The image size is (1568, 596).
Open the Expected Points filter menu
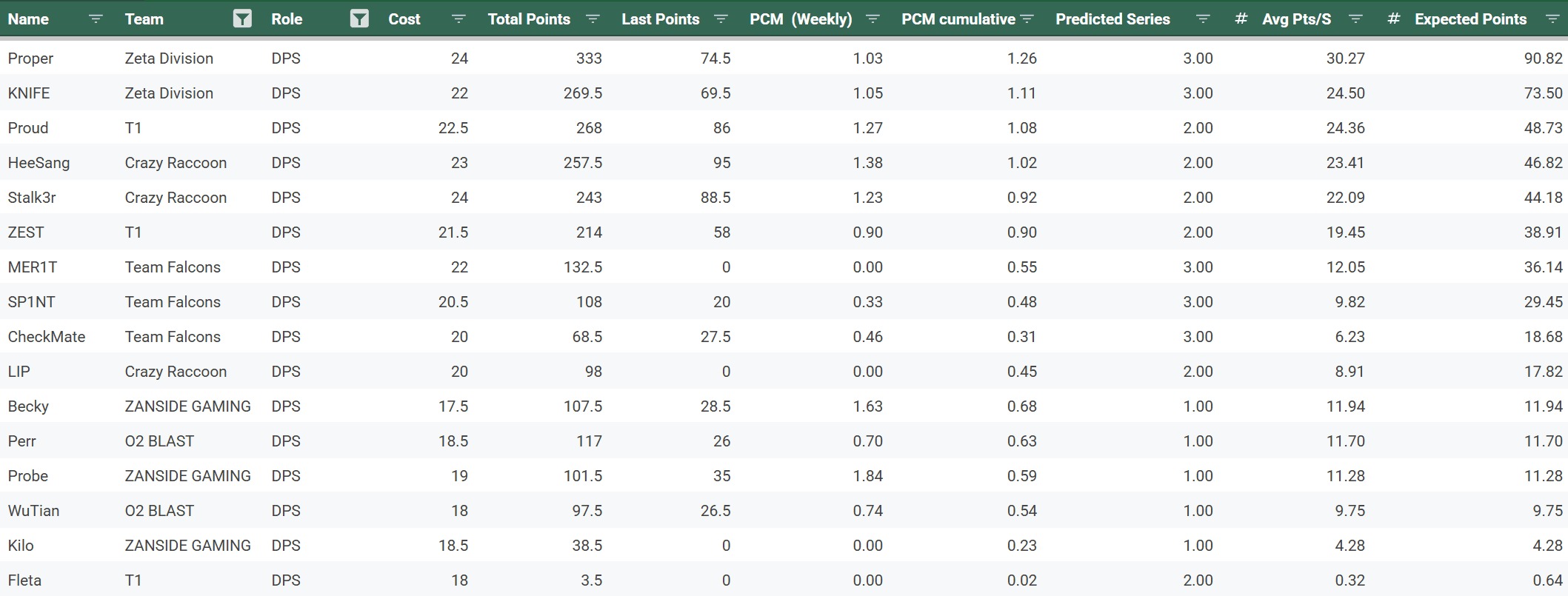pyautogui.click(x=1552, y=19)
